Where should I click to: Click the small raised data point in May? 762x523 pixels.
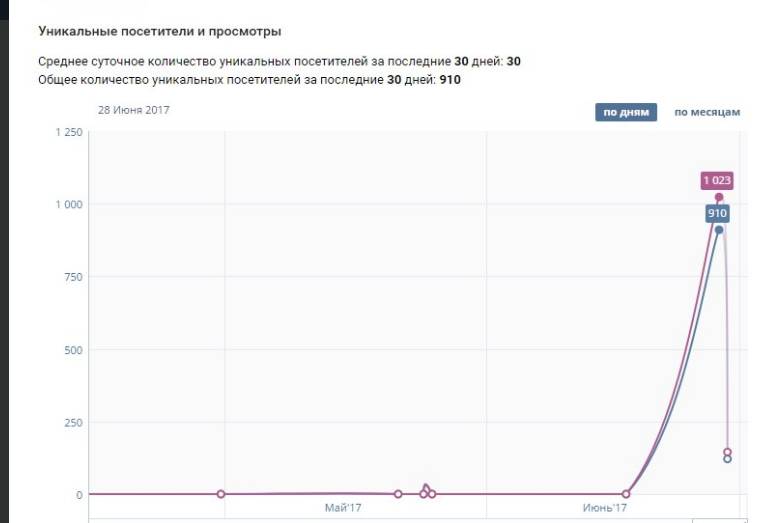pyautogui.click(x=426, y=488)
